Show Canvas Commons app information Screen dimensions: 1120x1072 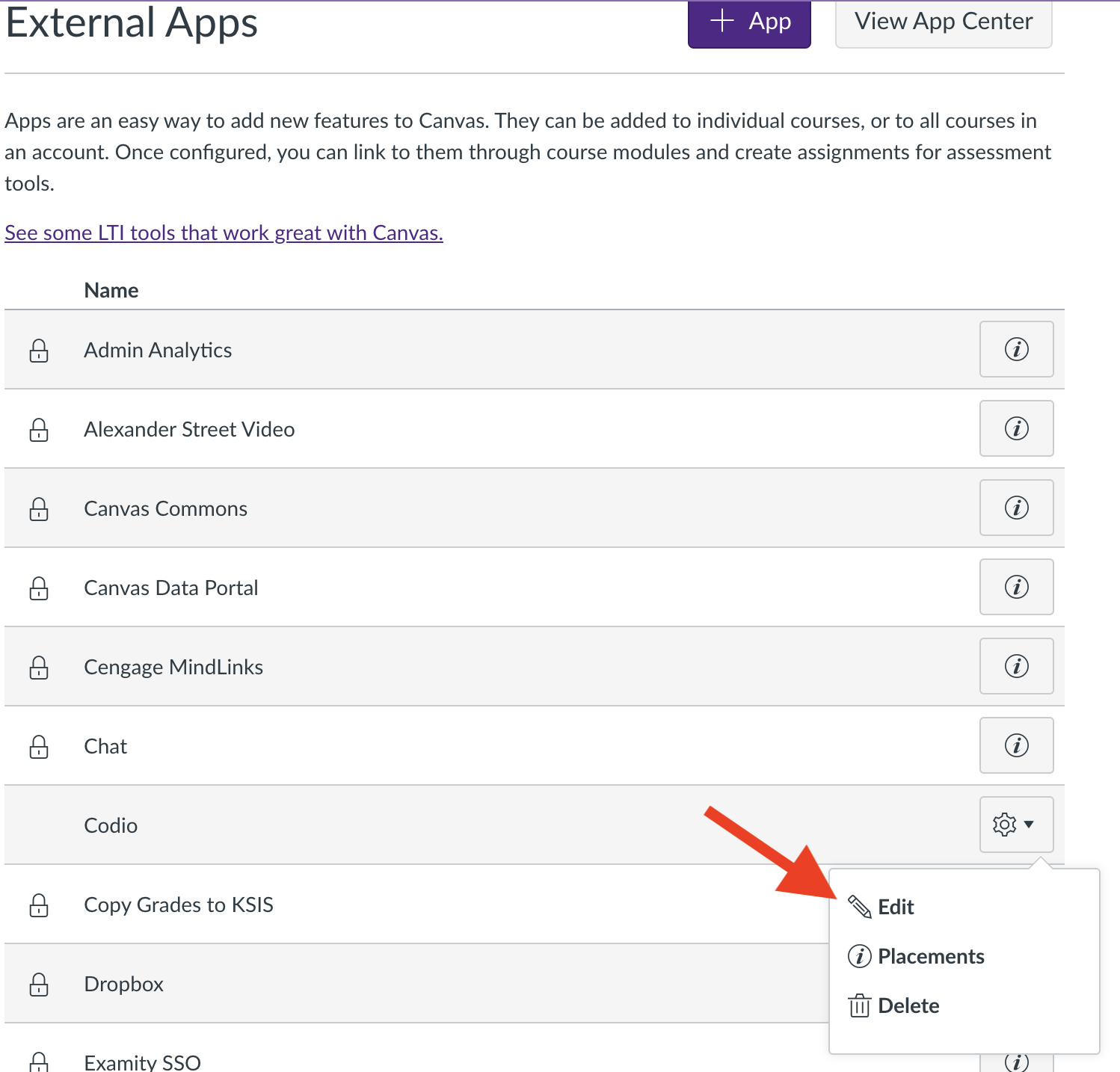[x=1016, y=508]
